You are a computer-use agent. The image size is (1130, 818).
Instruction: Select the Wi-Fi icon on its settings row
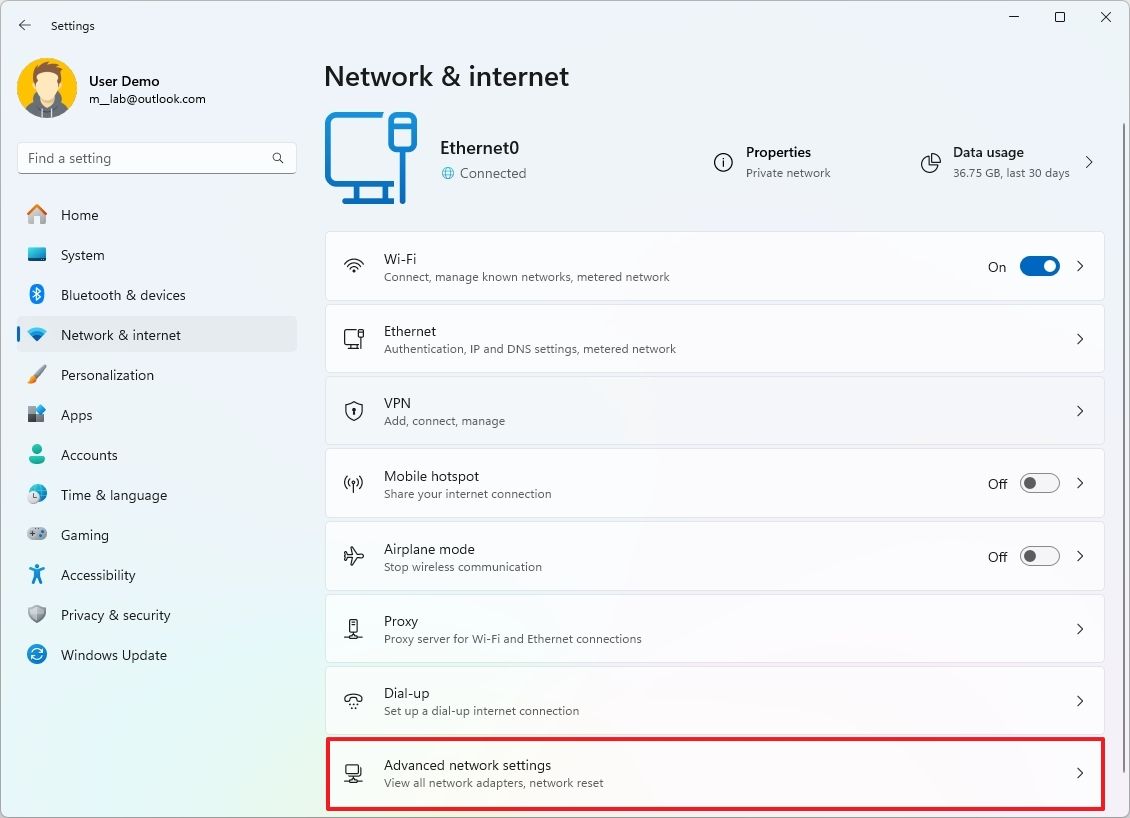tap(354, 266)
